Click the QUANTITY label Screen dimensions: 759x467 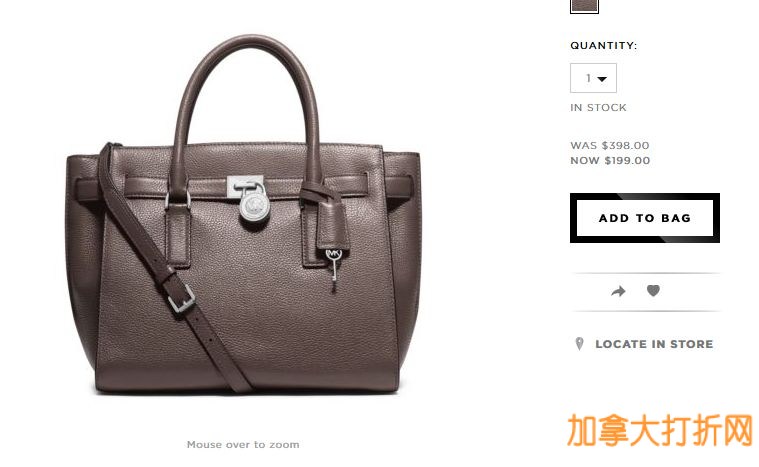(x=604, y=45)
